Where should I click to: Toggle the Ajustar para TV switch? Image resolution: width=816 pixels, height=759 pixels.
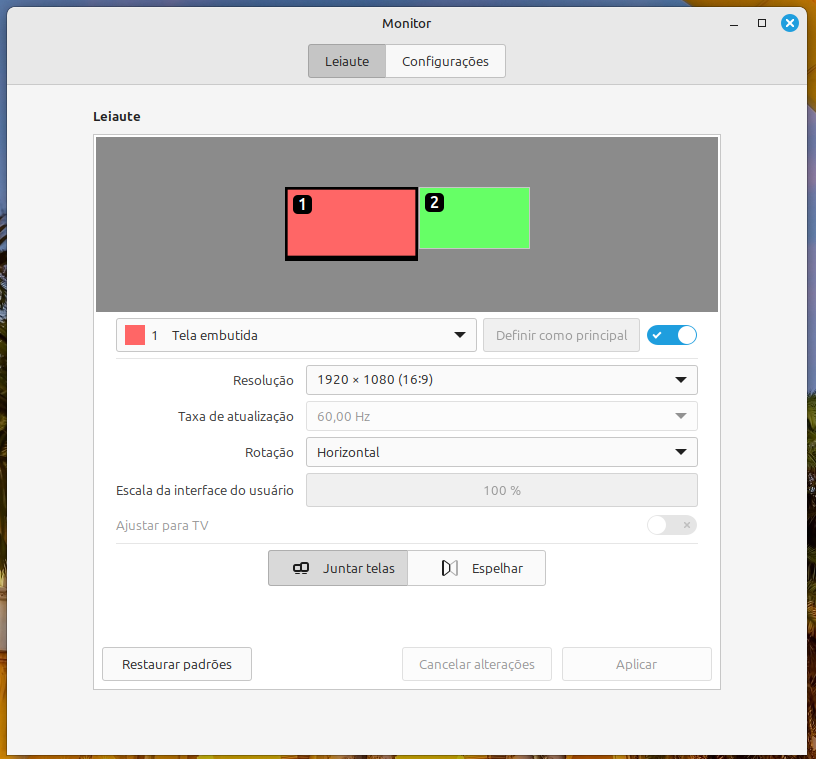pos(671,525)
